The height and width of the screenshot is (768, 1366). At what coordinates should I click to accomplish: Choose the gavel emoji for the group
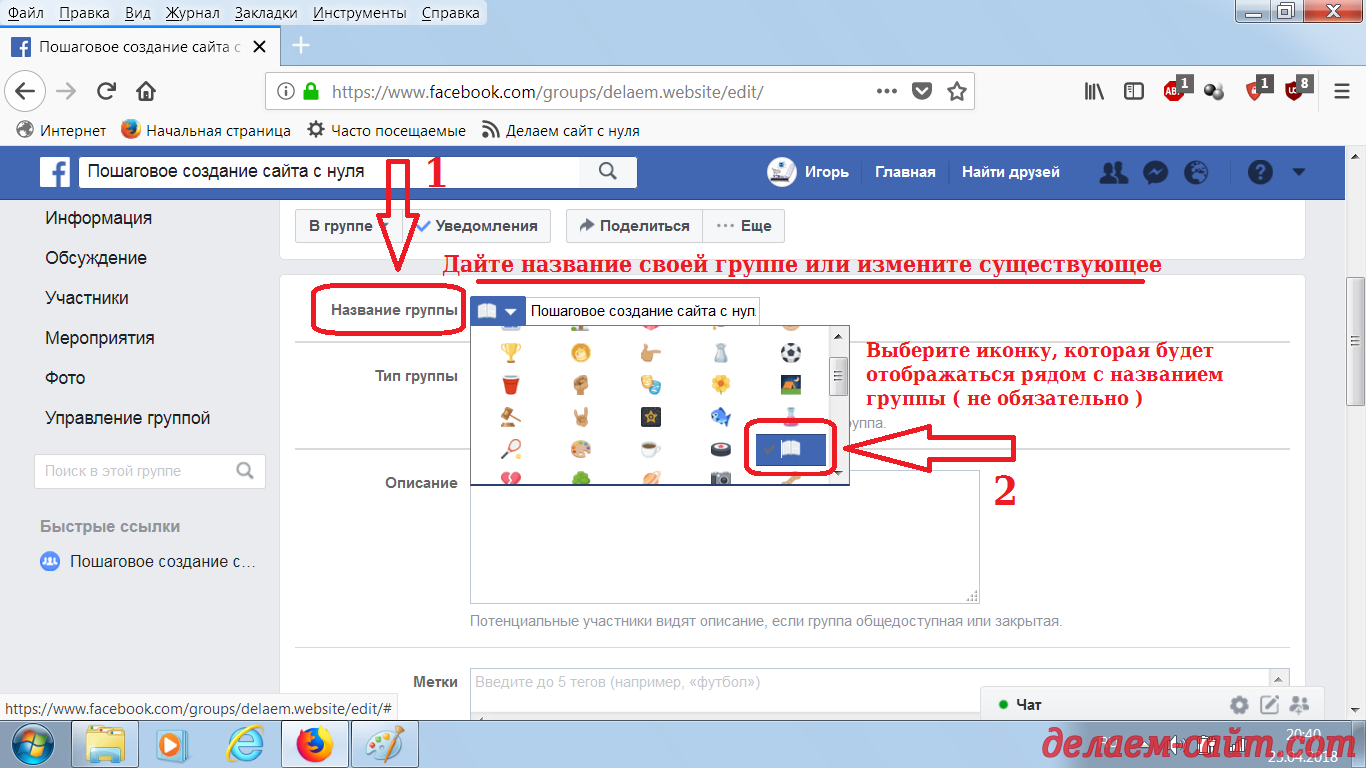tap(509, 415)
